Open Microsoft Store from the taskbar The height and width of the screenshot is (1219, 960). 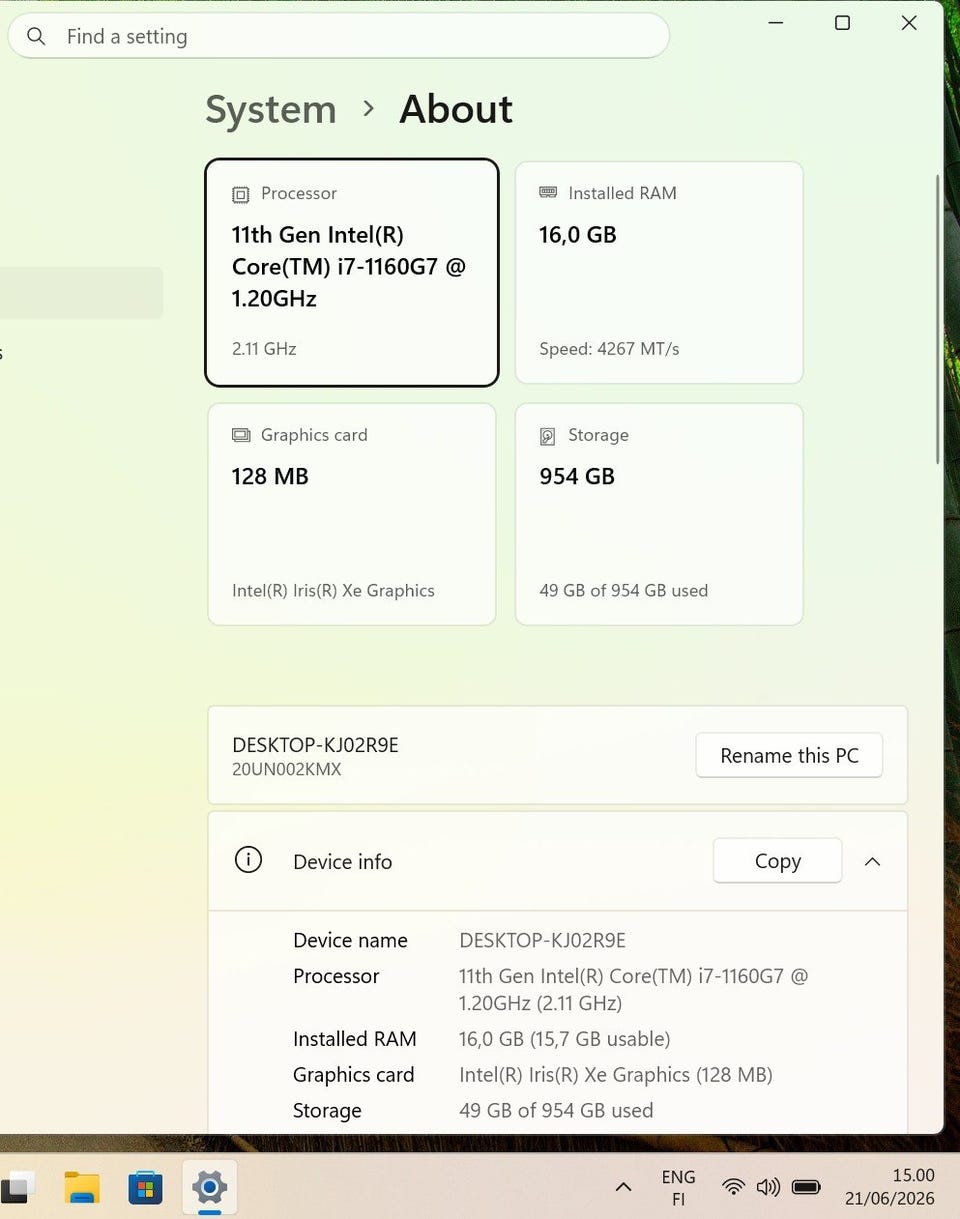pyautogui.click(x=145, y=1188)
